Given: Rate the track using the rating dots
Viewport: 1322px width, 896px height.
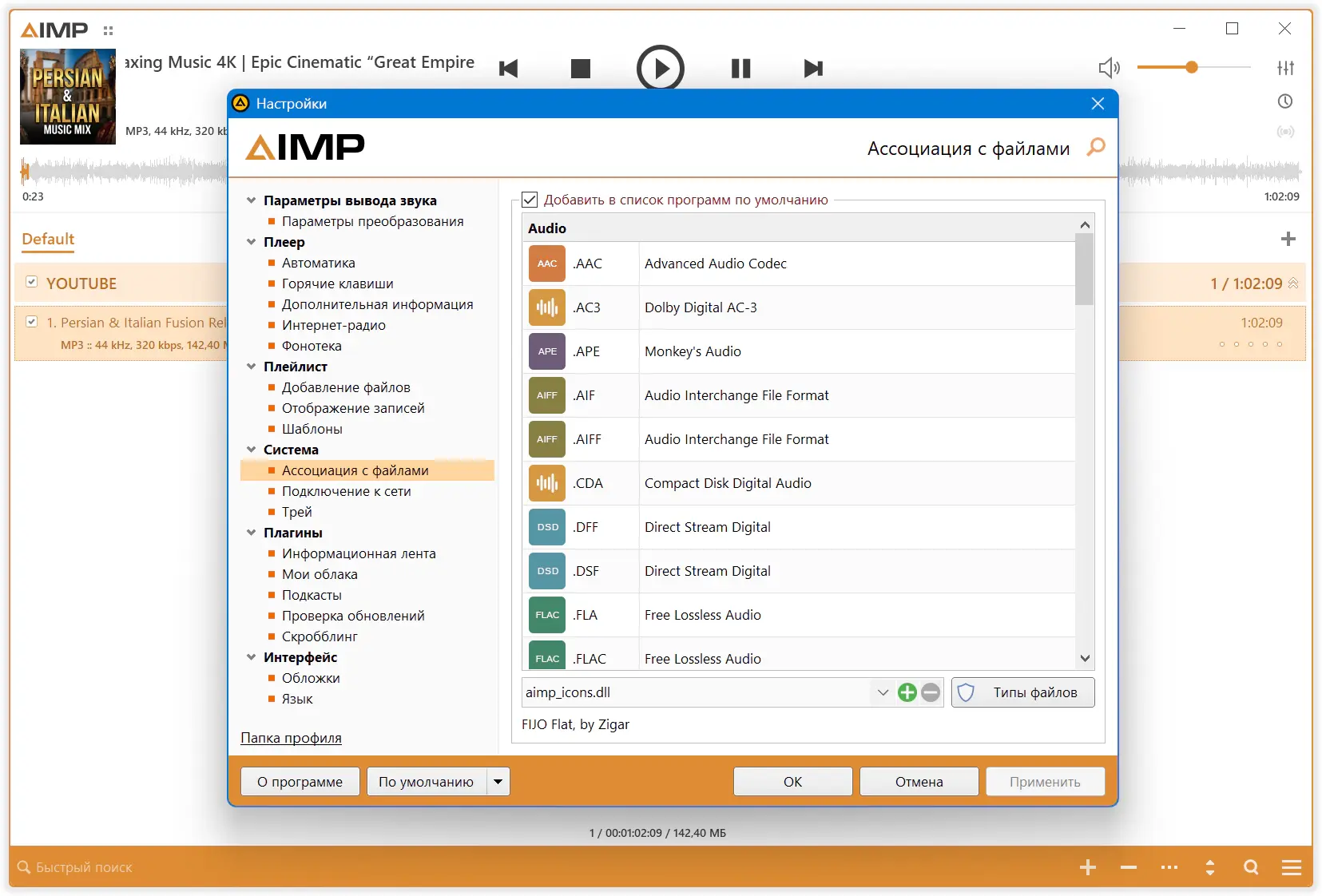Looking at the screenshot, I should (x=1251, y=344).
